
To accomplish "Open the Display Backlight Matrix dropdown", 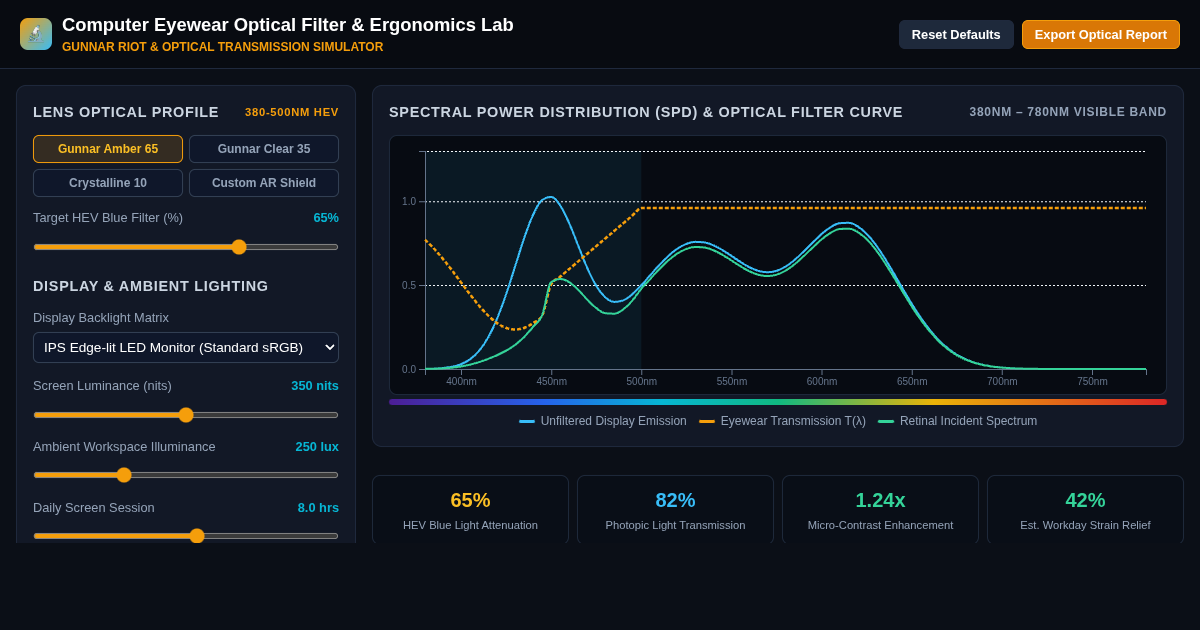I will click(186, 347).
